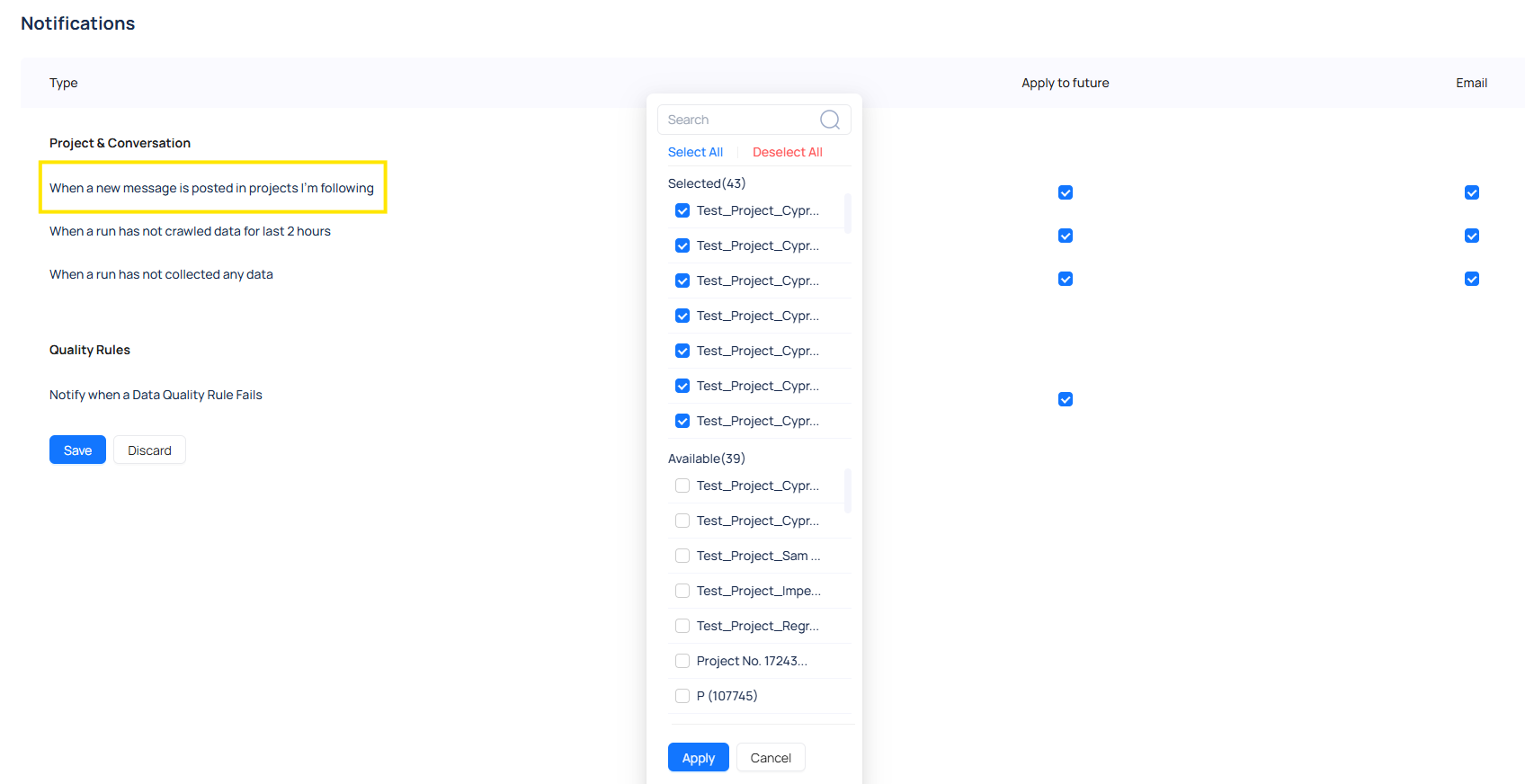This screenshot has width=1525, height=784.
Task: Click the 'Selected(43)' heading
Action: click(x=707, y=183)
